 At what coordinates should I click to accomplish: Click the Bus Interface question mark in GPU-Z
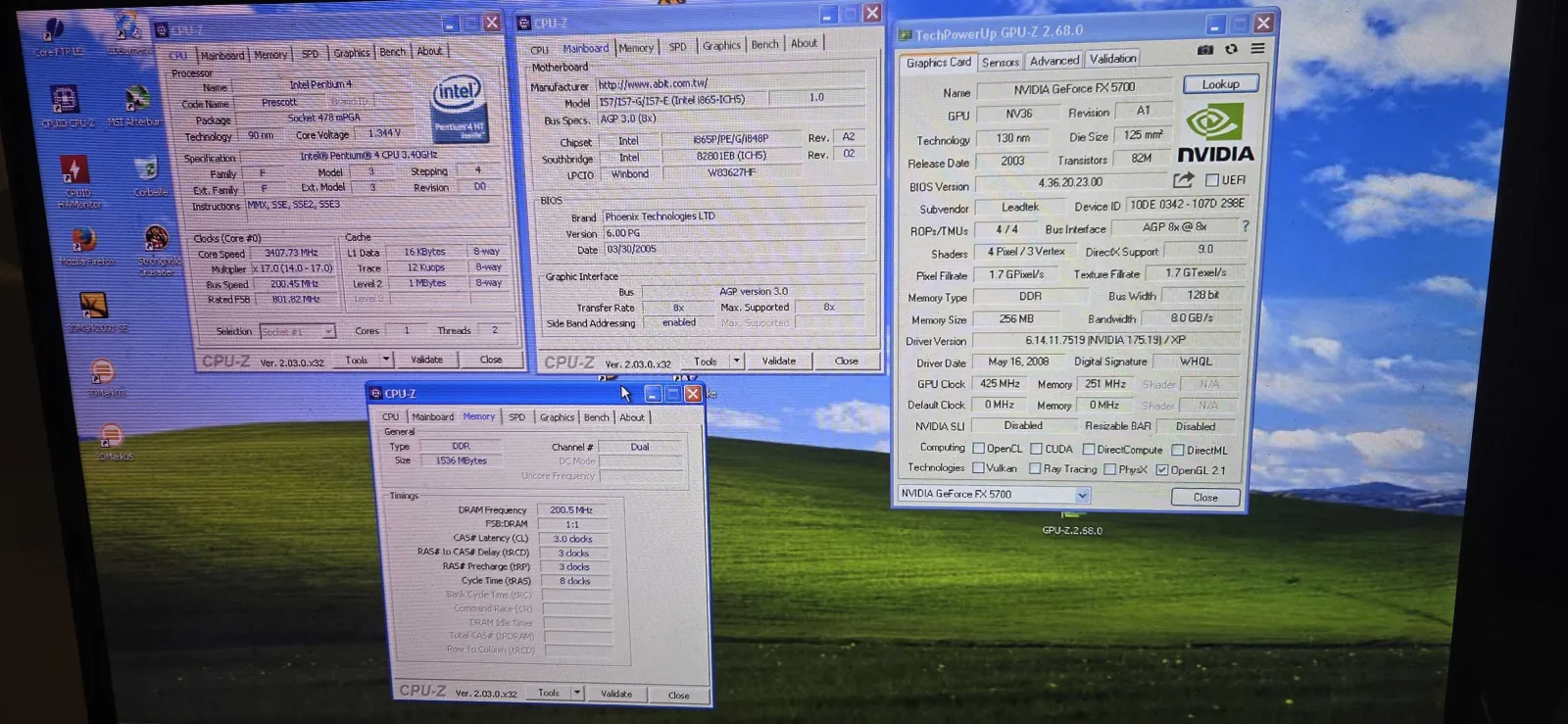(x=1246, y=226)
